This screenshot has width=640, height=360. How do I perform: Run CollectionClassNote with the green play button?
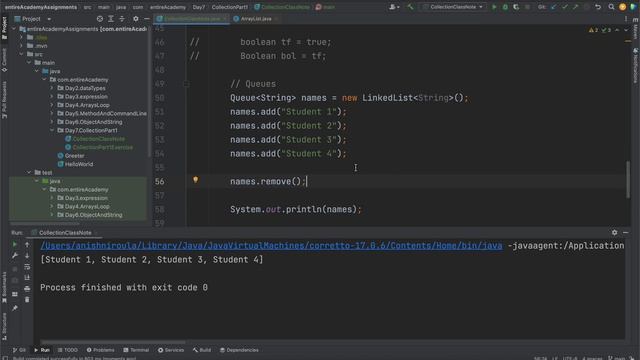[x=494, y=7]
